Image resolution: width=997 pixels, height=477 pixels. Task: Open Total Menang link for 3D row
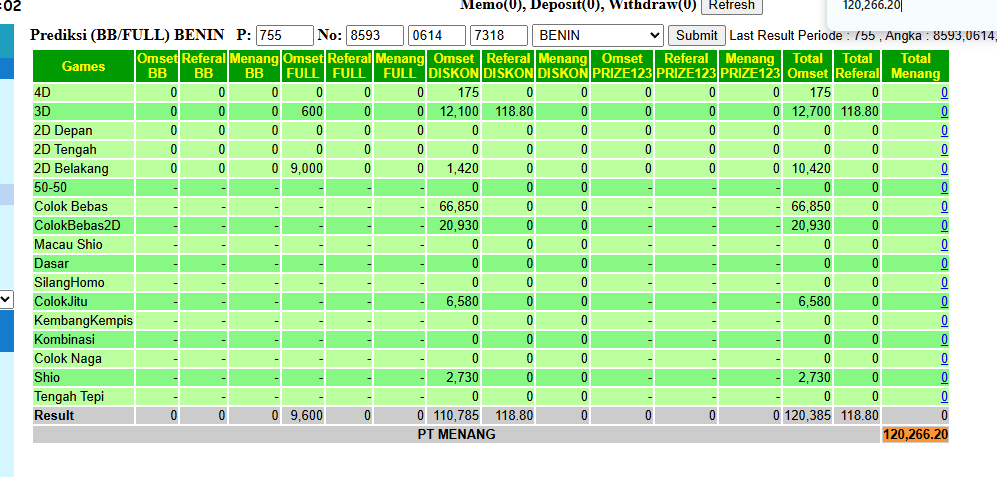(944, 112)
